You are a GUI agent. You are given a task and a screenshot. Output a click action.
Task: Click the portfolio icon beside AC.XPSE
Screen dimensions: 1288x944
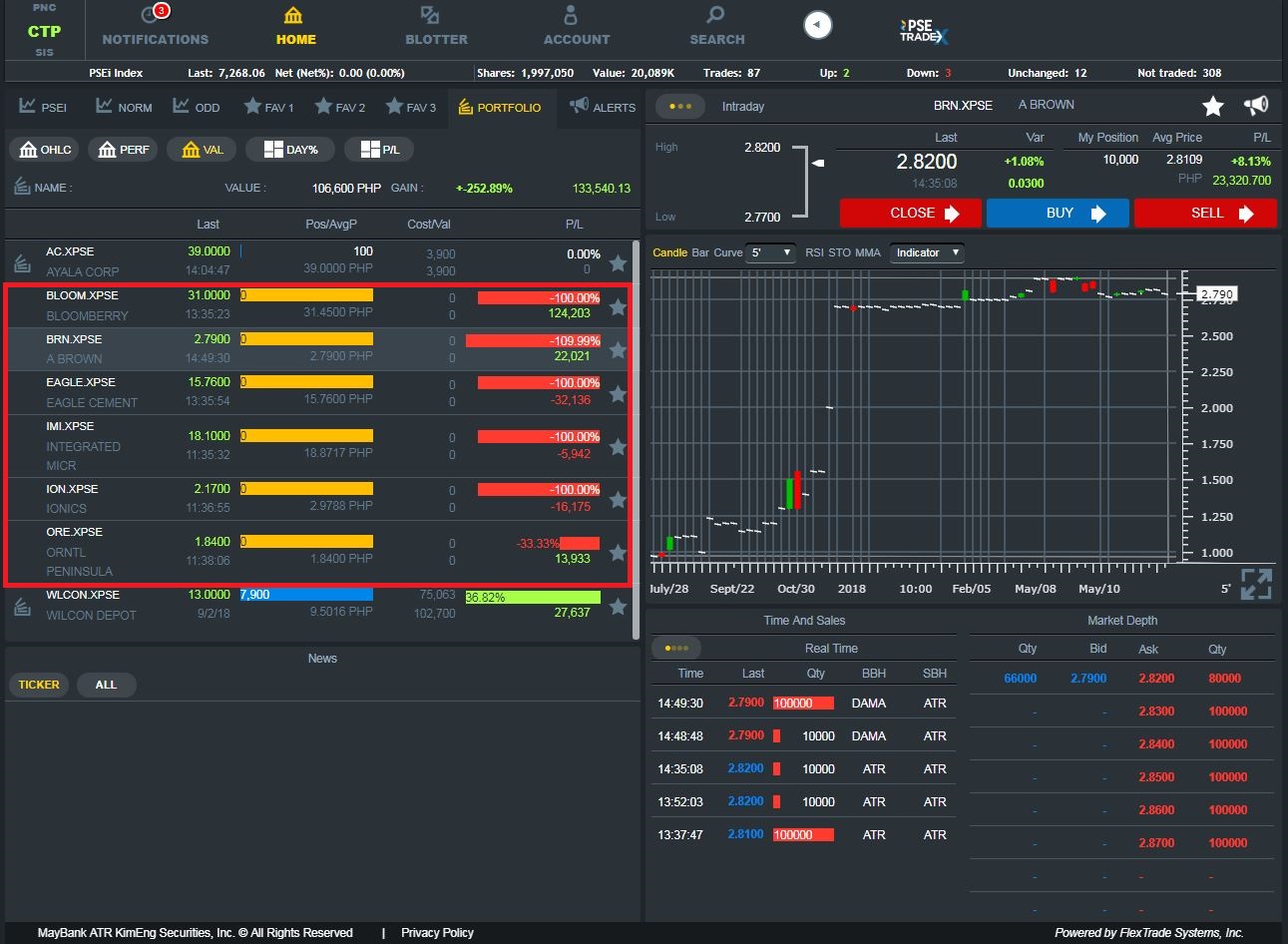pos(22,263)
